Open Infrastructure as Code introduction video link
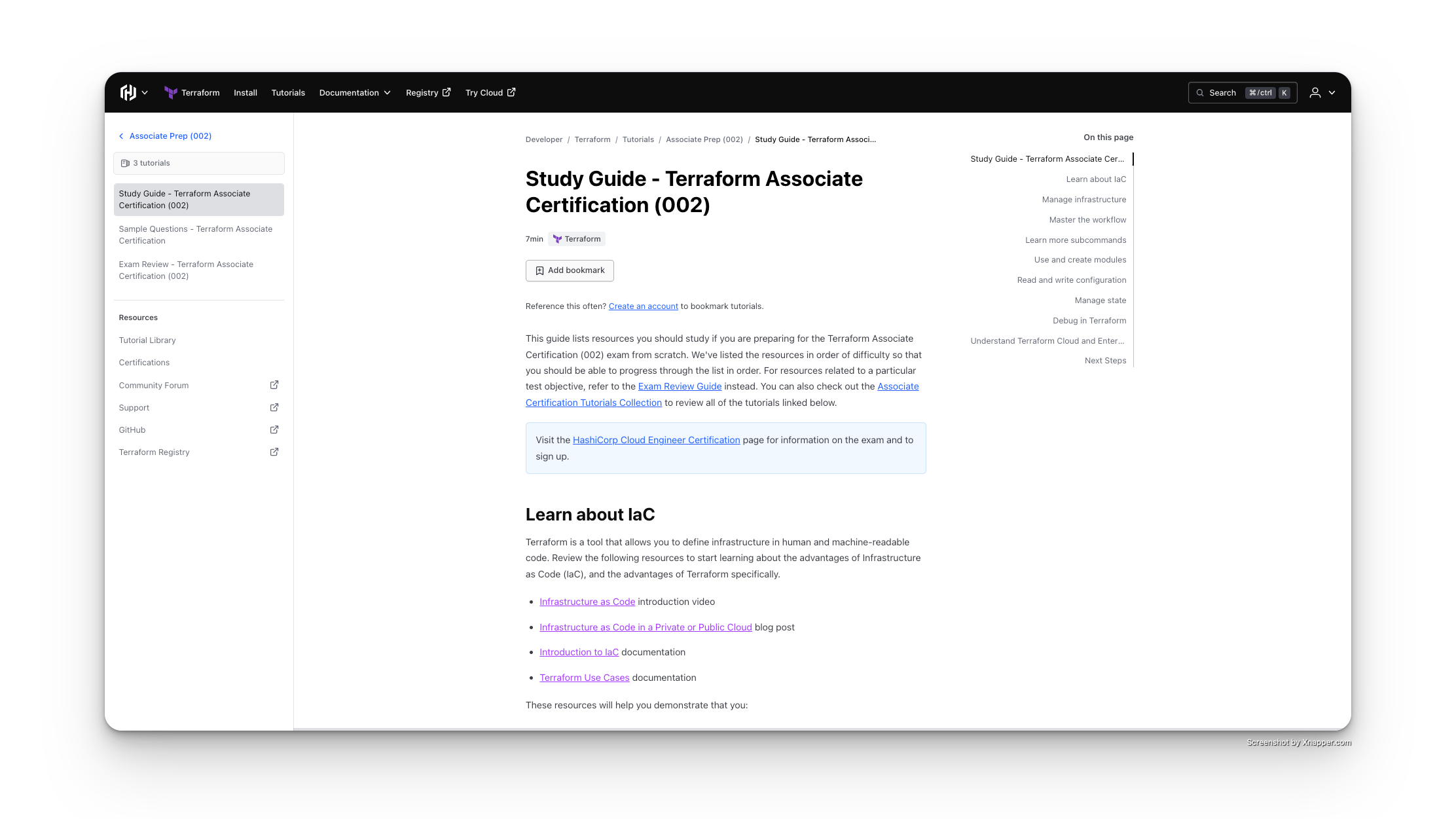Image resolution: width=1456 pixels, height=819 pixels. click(587, 602)
